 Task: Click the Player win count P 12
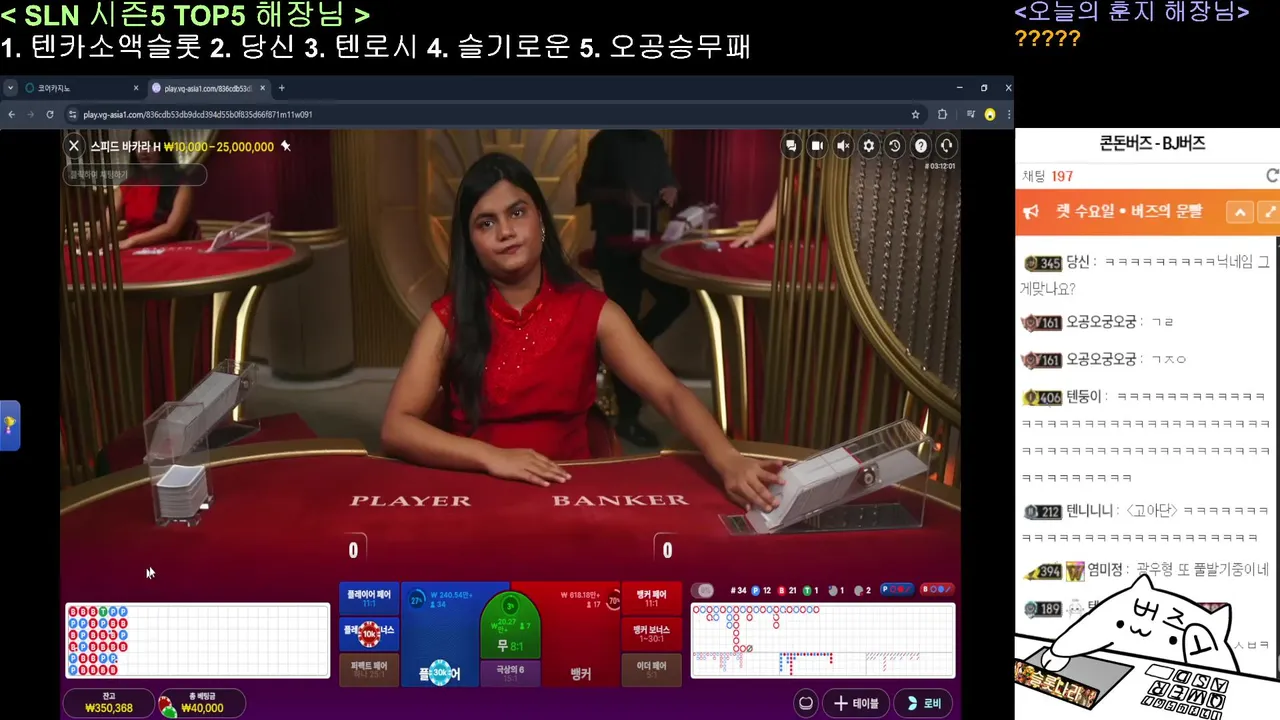761,590
